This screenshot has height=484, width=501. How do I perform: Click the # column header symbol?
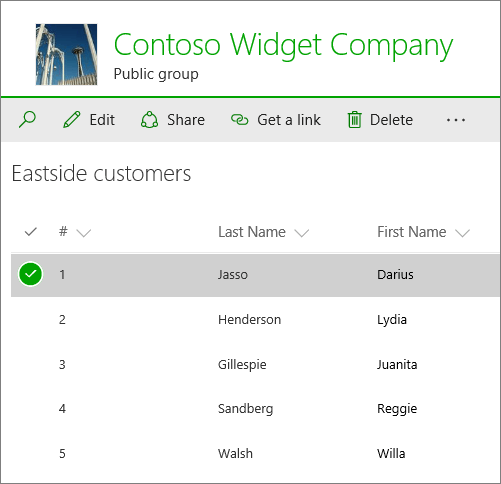coord(63,231)
